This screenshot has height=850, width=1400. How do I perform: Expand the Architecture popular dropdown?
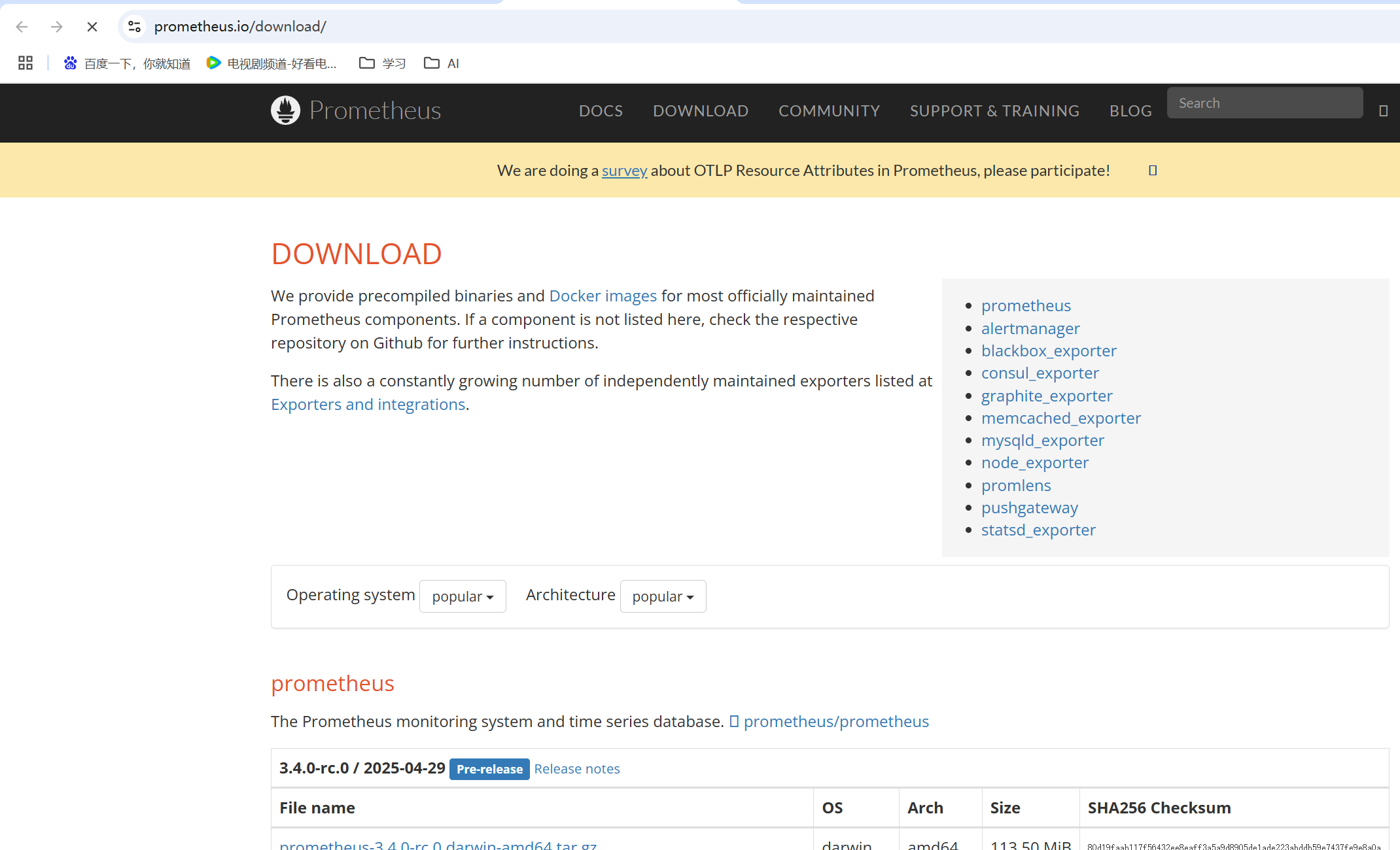(663, 596)
